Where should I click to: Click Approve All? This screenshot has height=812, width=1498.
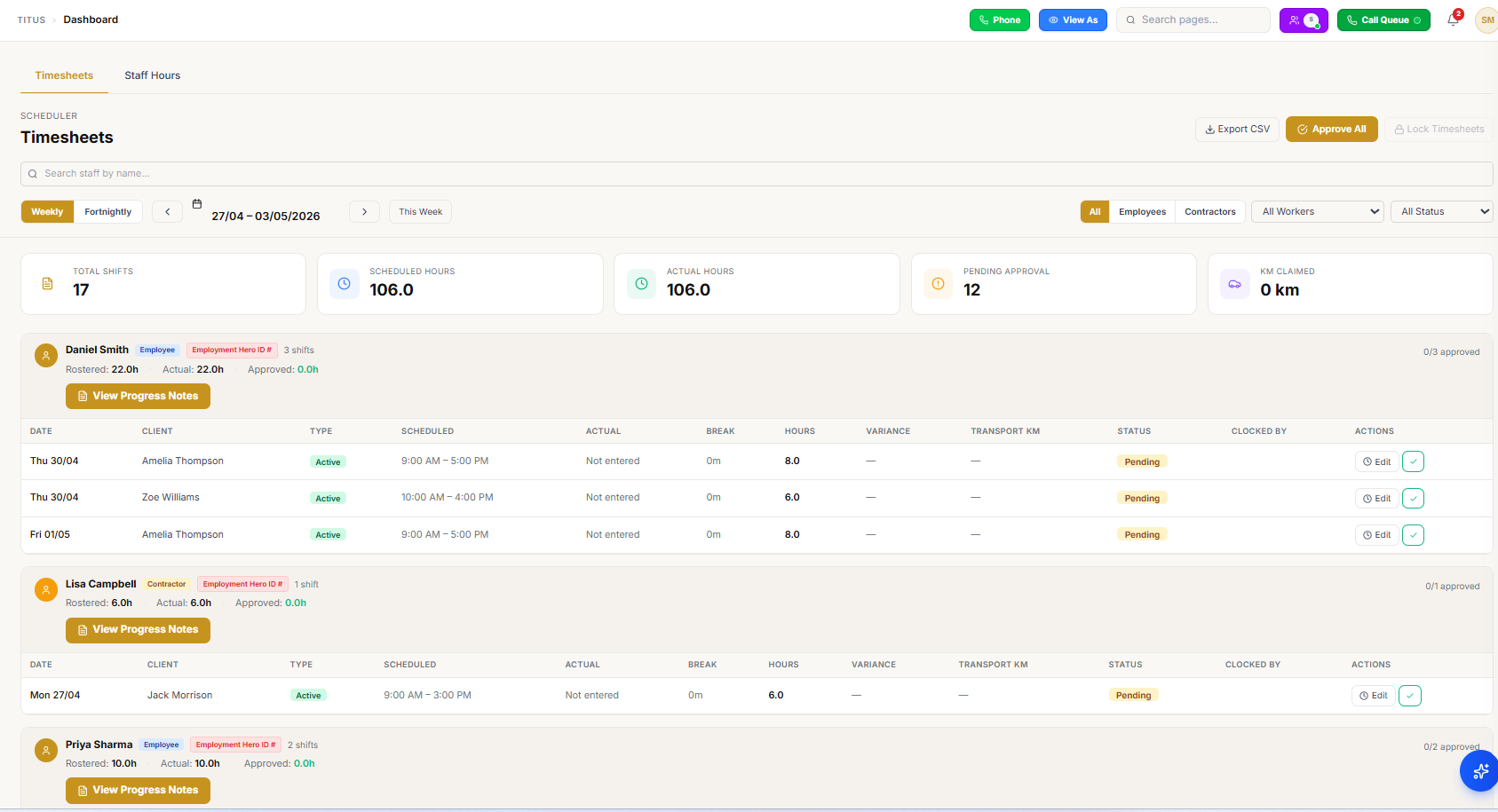tap(1332, 130)
